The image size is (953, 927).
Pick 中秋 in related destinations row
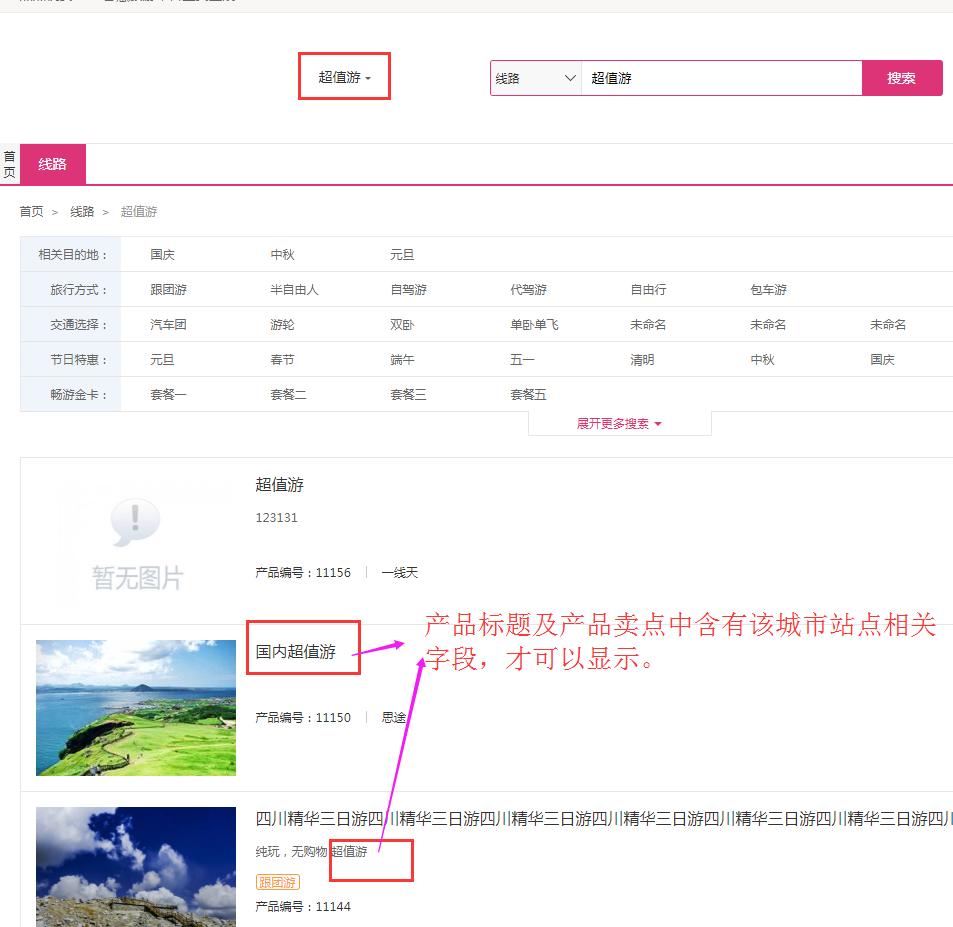(282, 255)
